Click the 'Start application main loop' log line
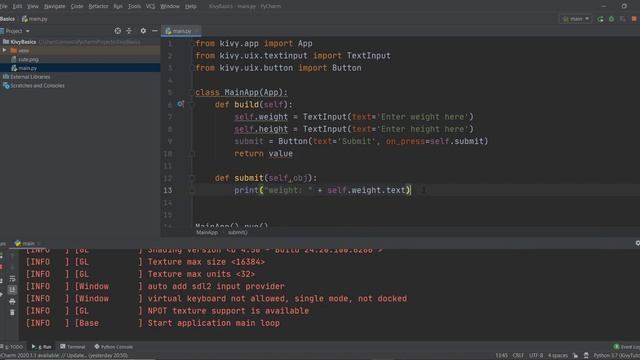This screenshot has width=640, height=360. pos(213,323)
